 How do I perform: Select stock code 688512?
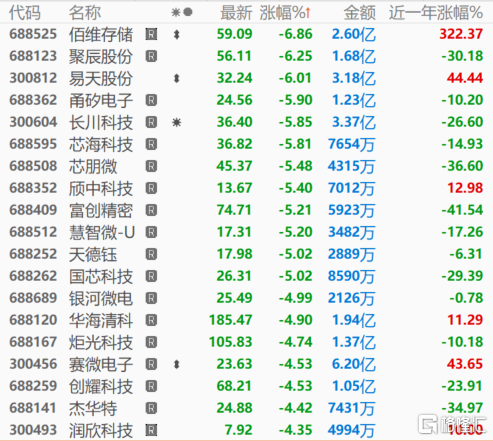pos(33,232)
